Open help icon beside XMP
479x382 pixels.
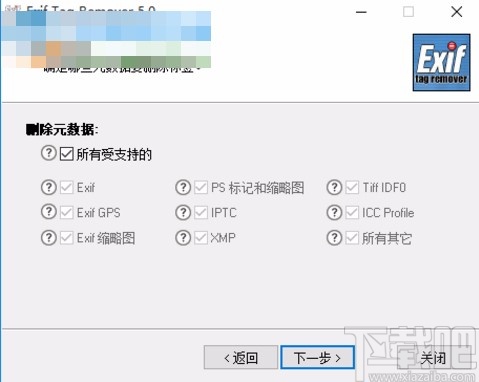click(x=183, y=238)
